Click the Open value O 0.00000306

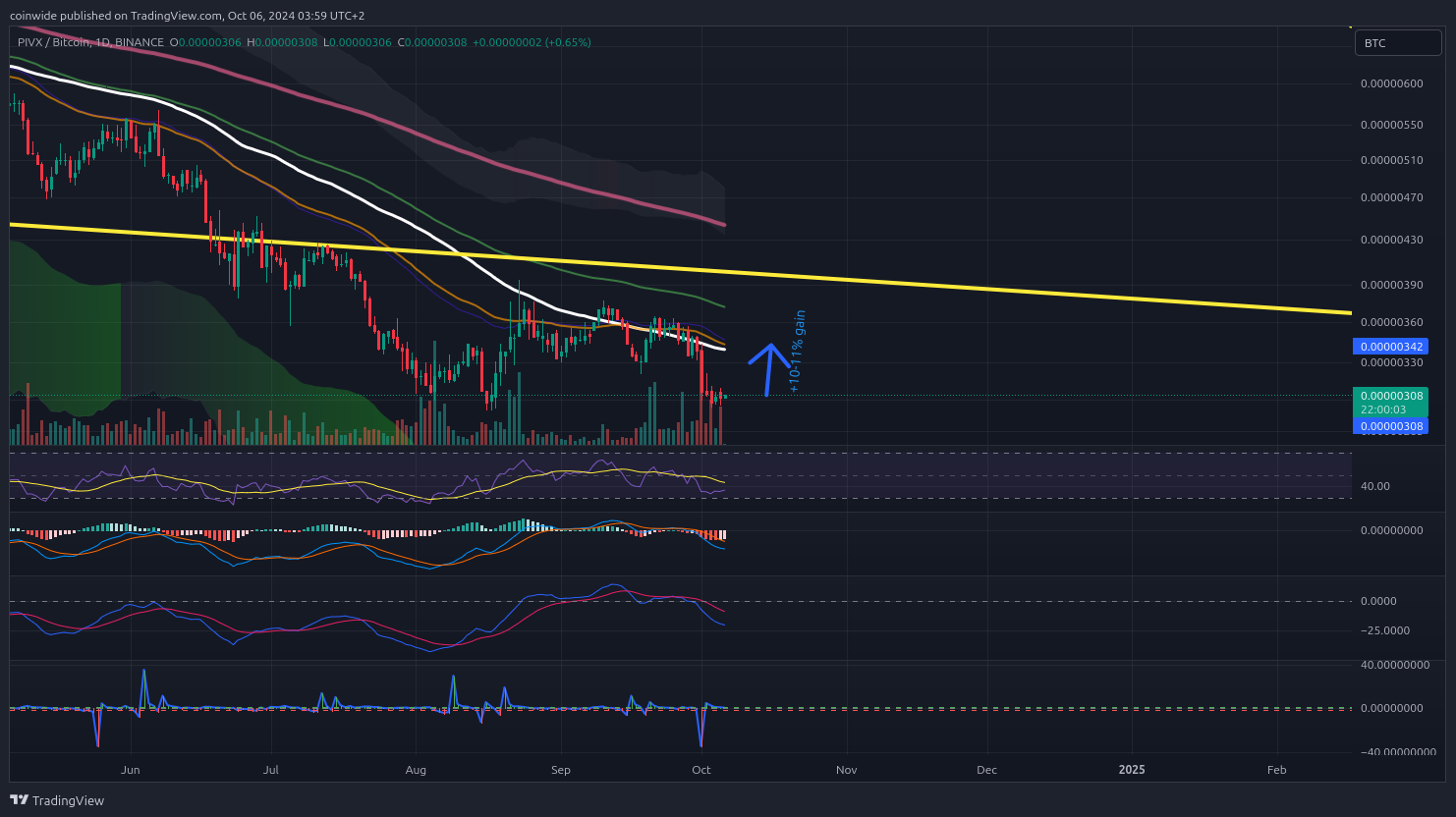click(x=205, y=42)
